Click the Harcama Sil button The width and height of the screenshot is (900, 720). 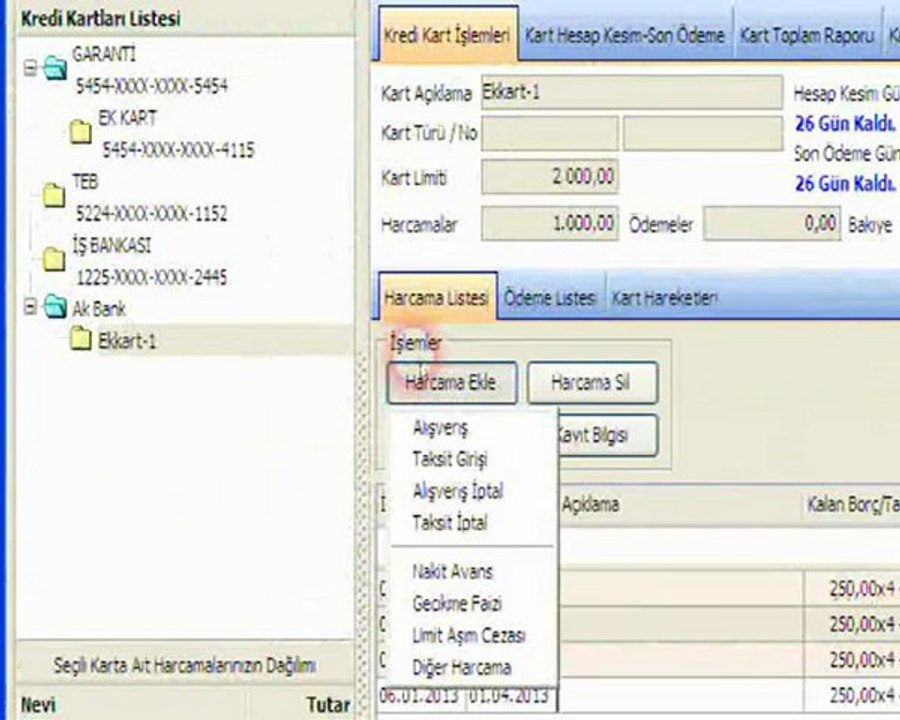pos(592,382)
